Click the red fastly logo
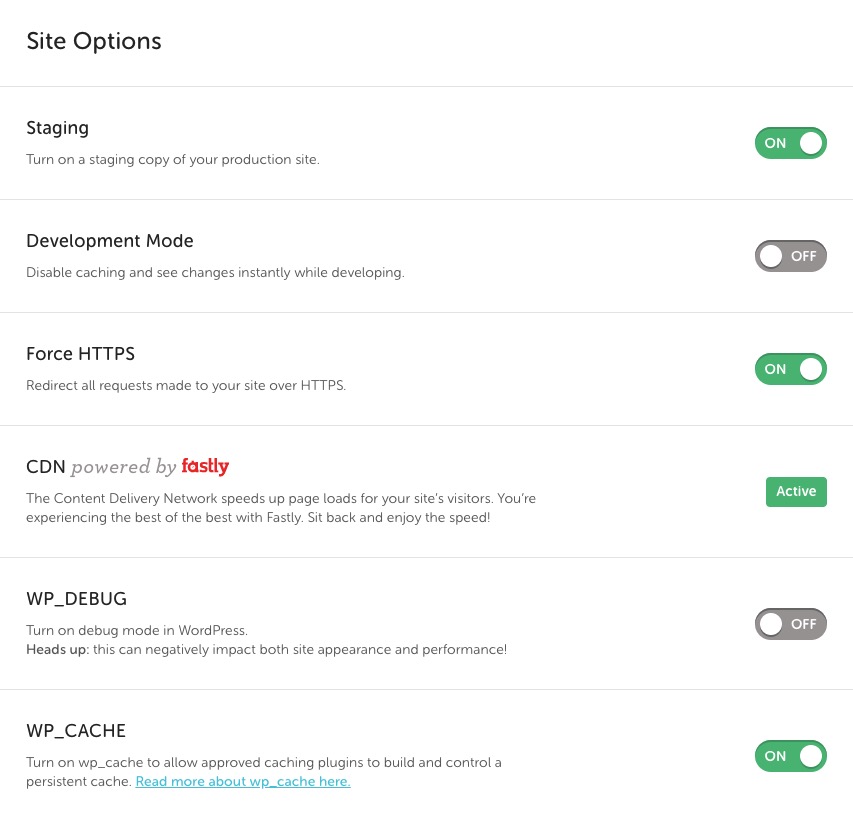The width and height of the screenshot is (853, 815). [205, 466]
